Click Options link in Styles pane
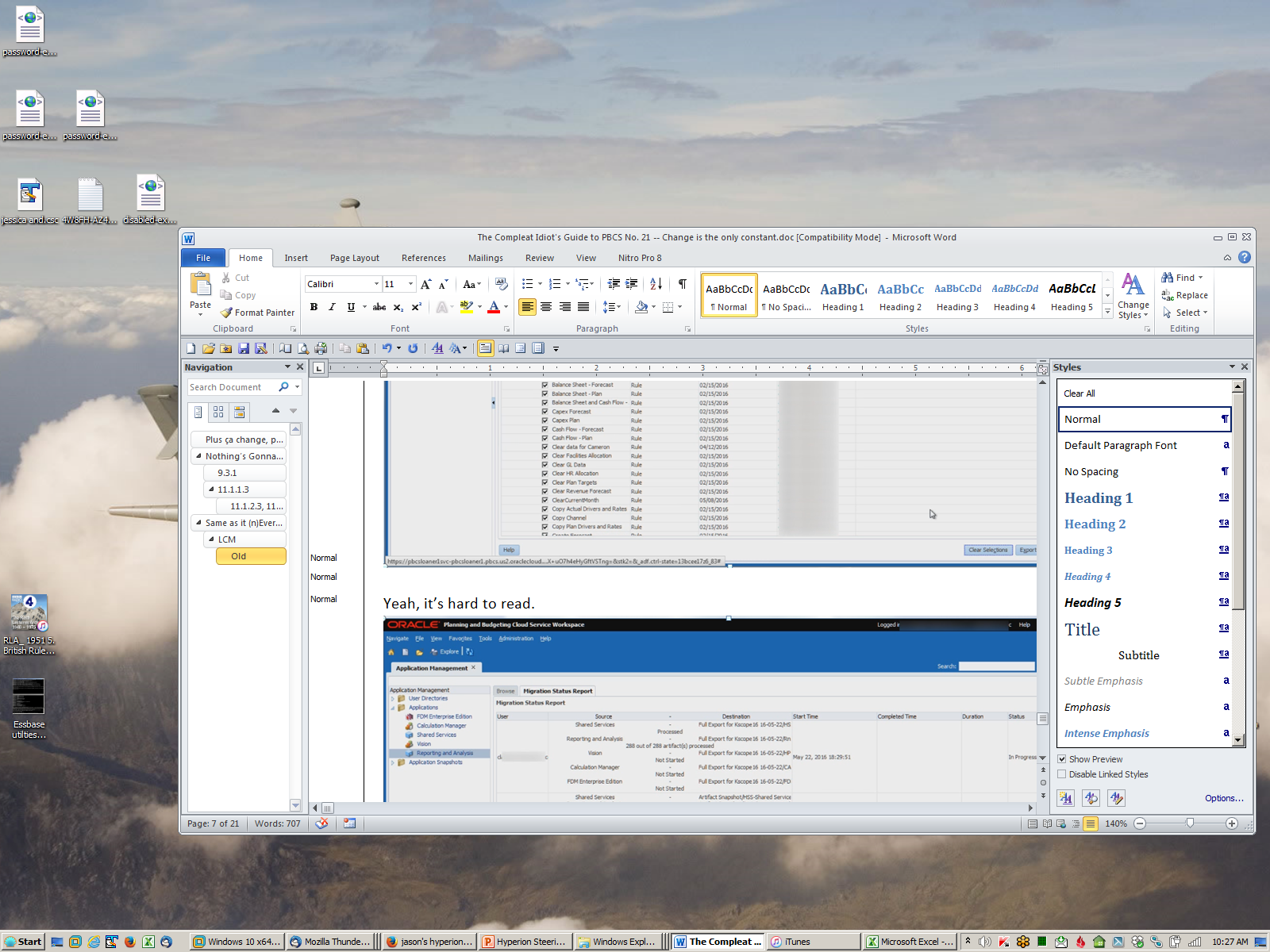This screenshot has width=1270, height=952. click(x=1223, y=798)
